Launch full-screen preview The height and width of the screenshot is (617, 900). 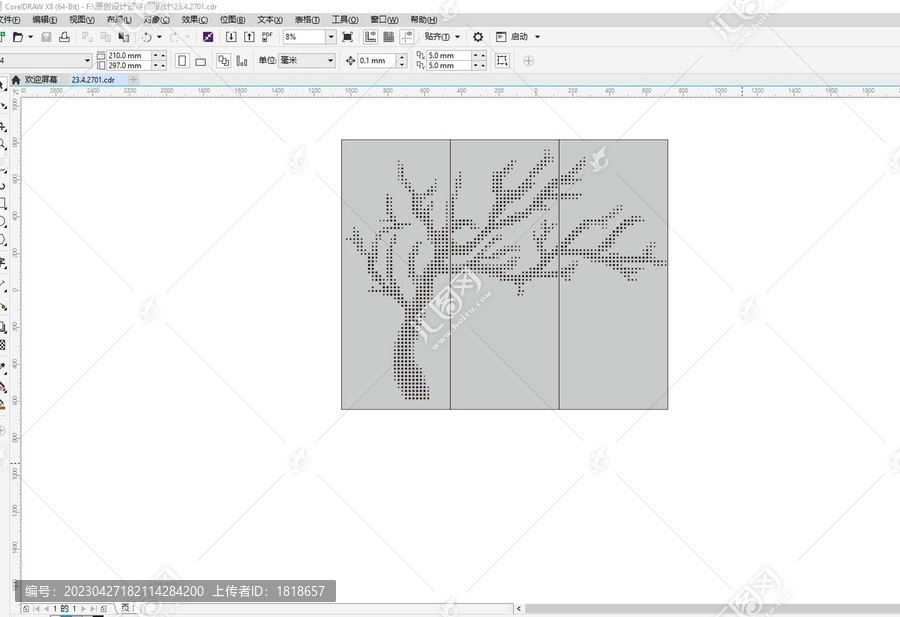tap(347, 37)
